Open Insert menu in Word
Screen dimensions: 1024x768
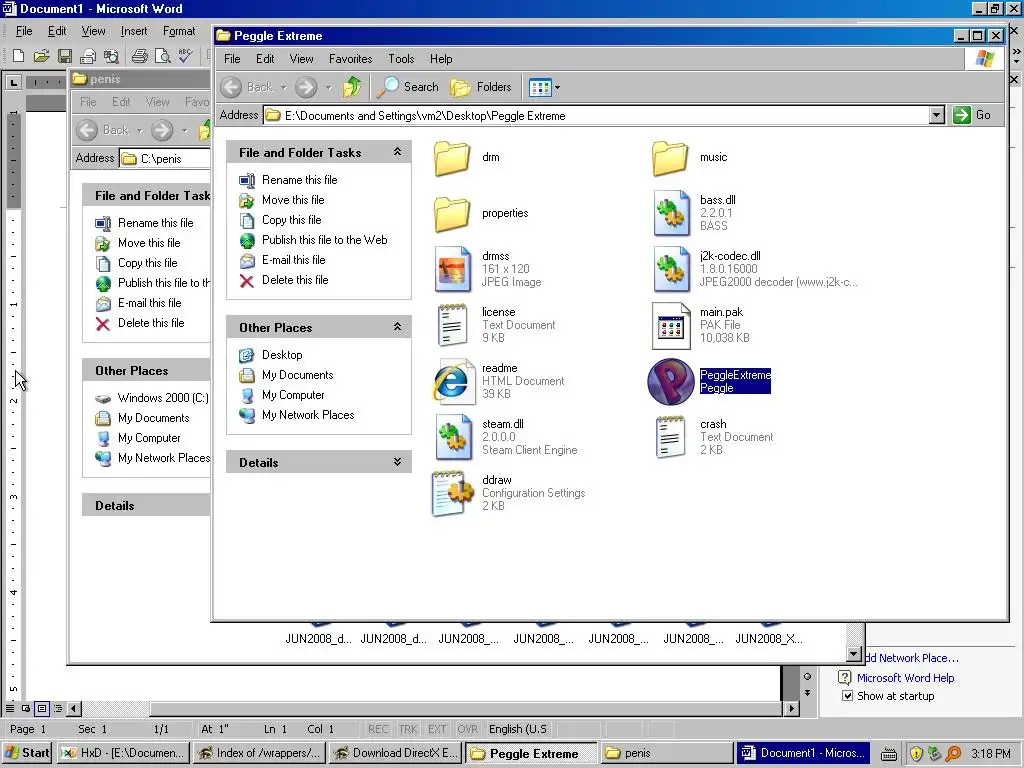(134, 31)
